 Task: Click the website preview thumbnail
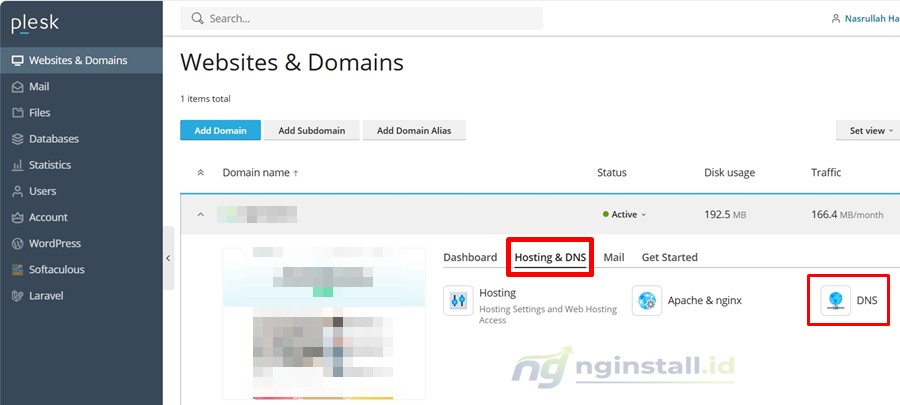click(x=324, y=324)
